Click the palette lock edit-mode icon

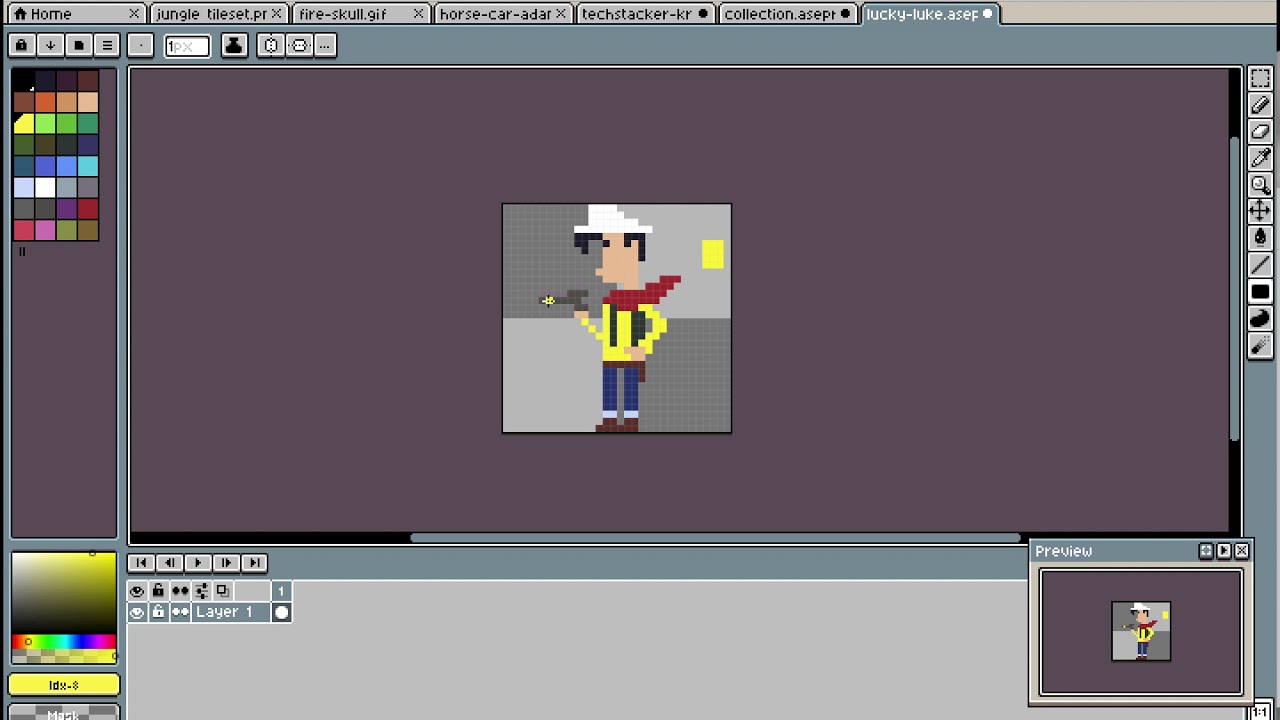pos(21,45)
